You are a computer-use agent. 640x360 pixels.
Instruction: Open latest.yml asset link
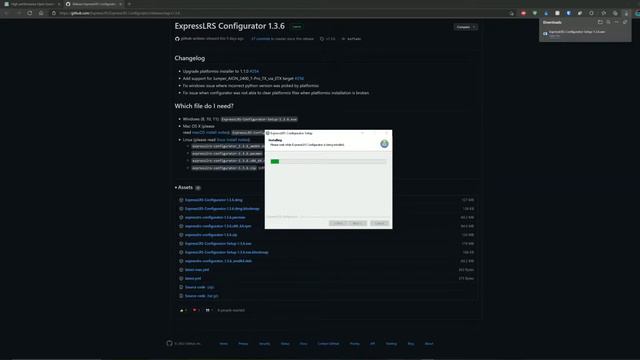193,278
